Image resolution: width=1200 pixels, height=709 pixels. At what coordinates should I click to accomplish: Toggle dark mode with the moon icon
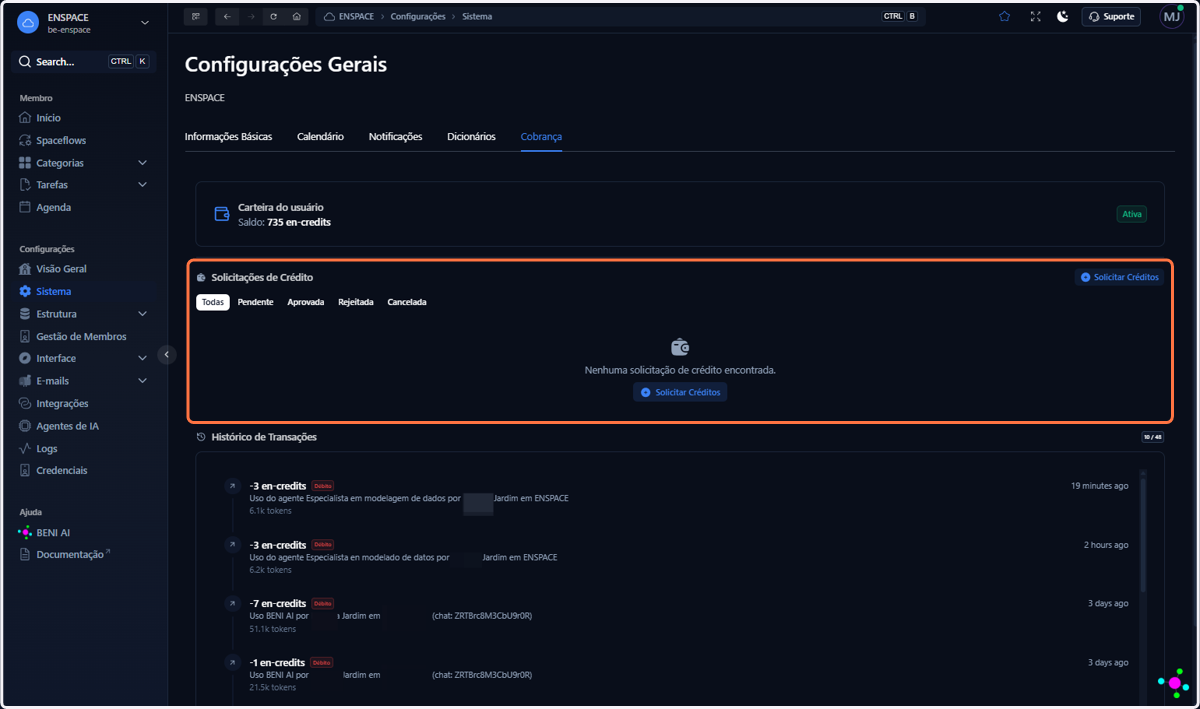tap(1063, 17)
